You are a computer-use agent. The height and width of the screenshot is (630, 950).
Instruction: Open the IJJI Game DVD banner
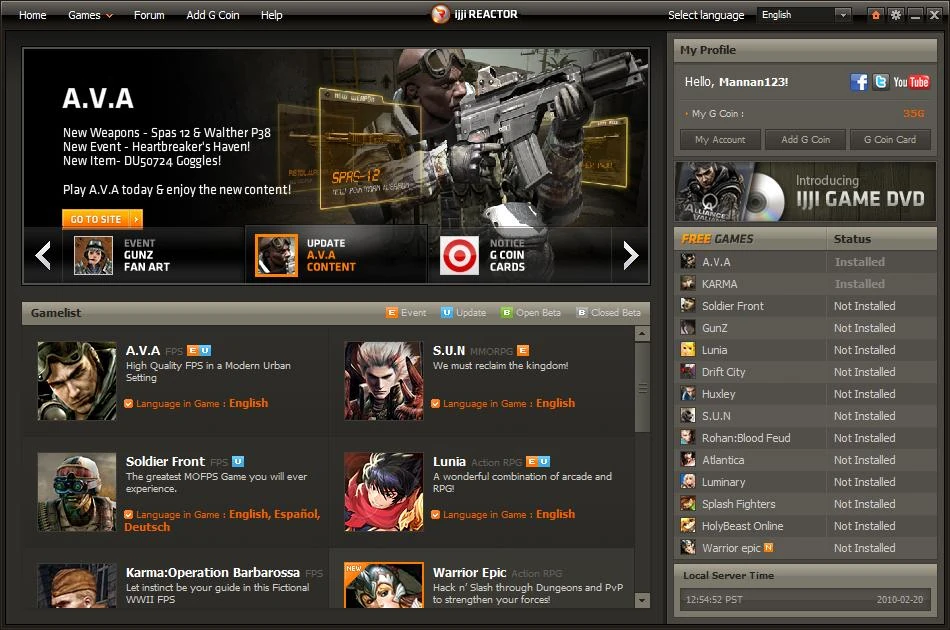(805, 191)
